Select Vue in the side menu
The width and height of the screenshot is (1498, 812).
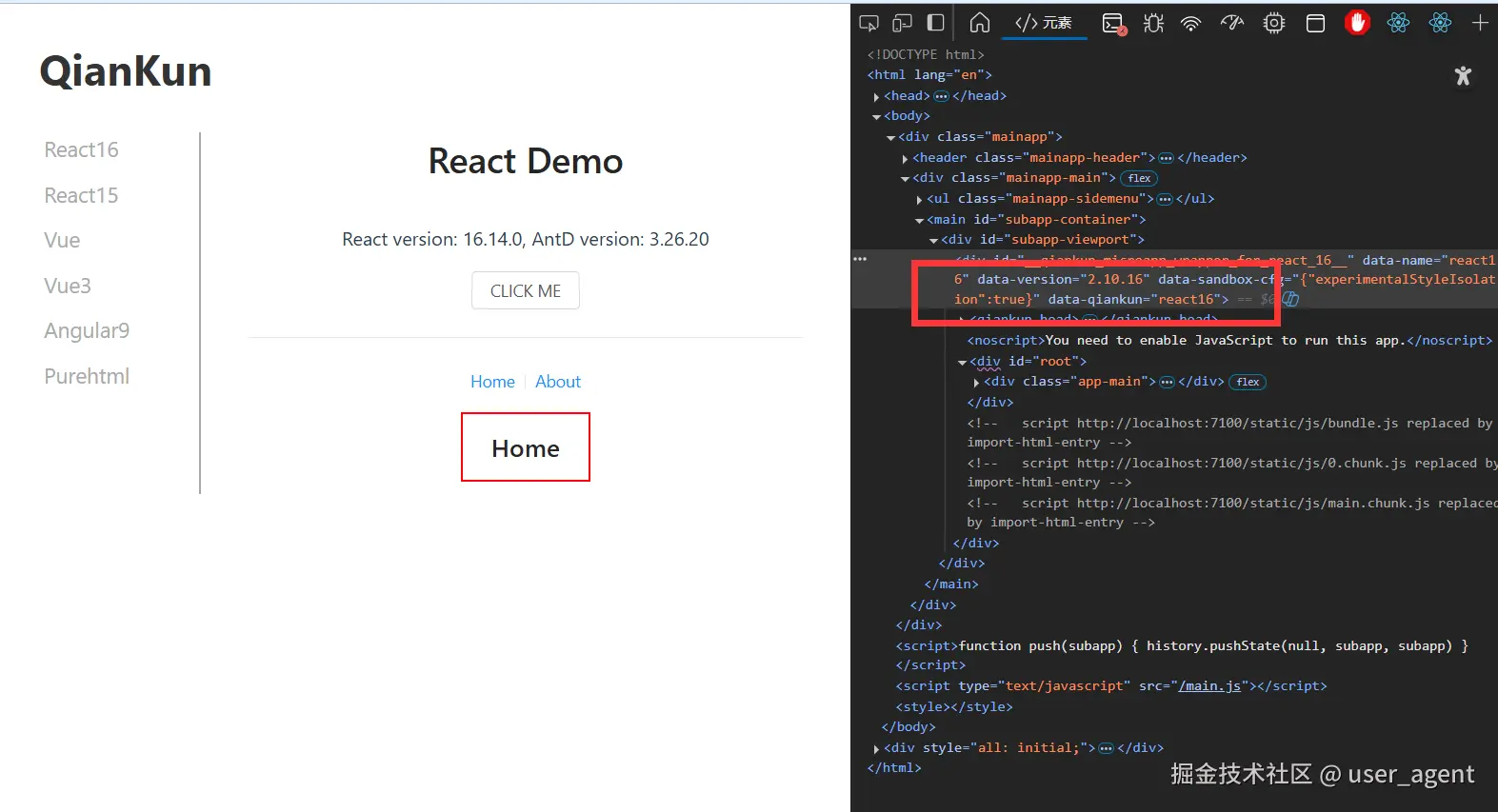pos(62,240)
